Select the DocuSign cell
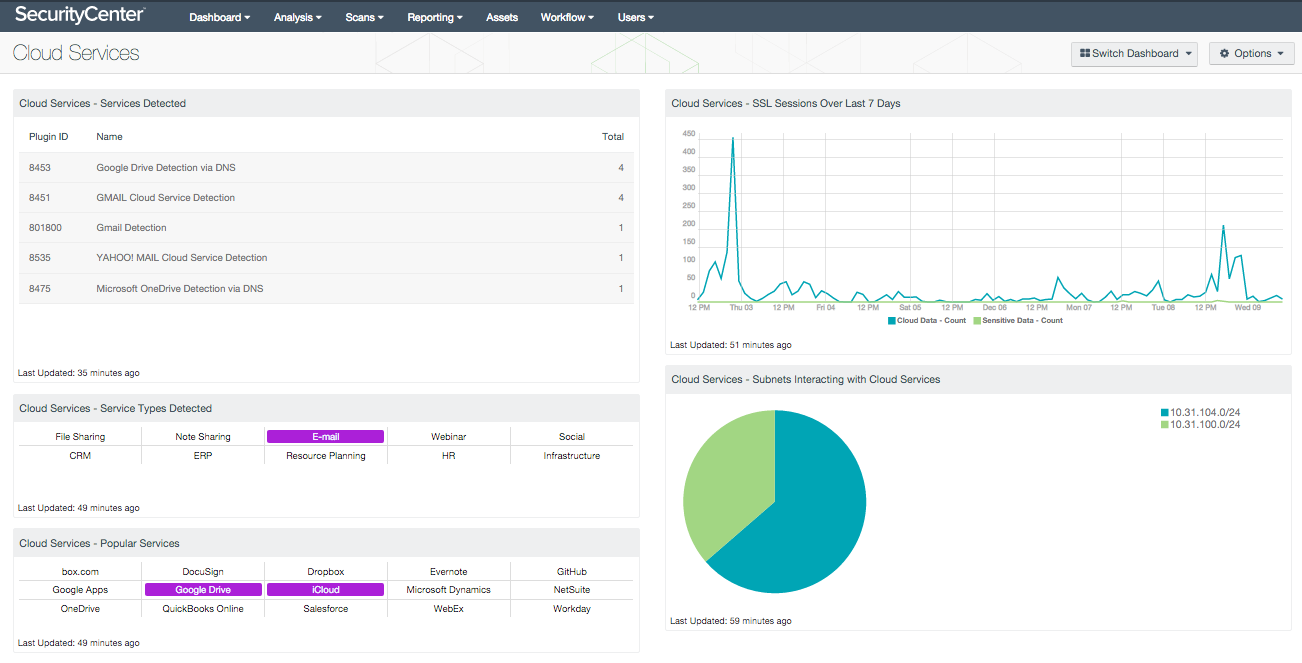 coord(203,572)
